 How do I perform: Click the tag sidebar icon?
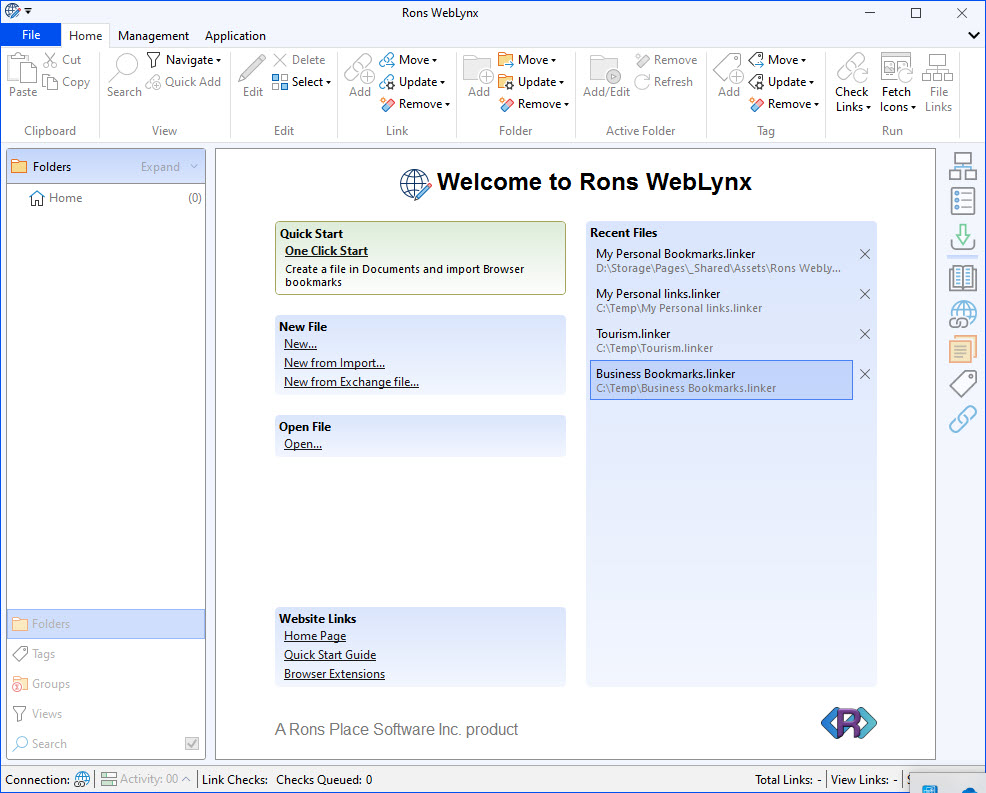[x=963, y=384]
